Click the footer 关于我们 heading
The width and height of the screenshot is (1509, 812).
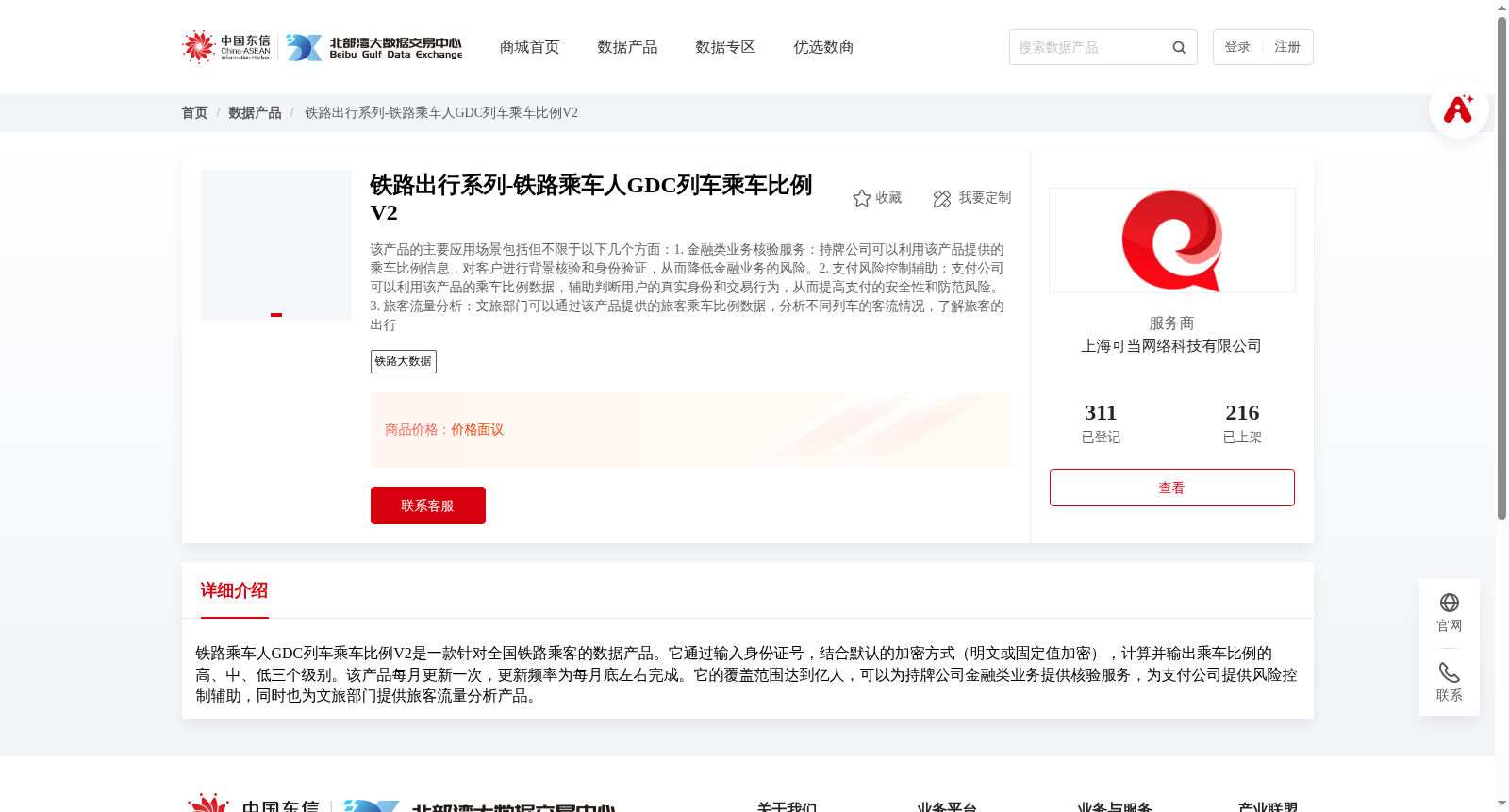787,807
